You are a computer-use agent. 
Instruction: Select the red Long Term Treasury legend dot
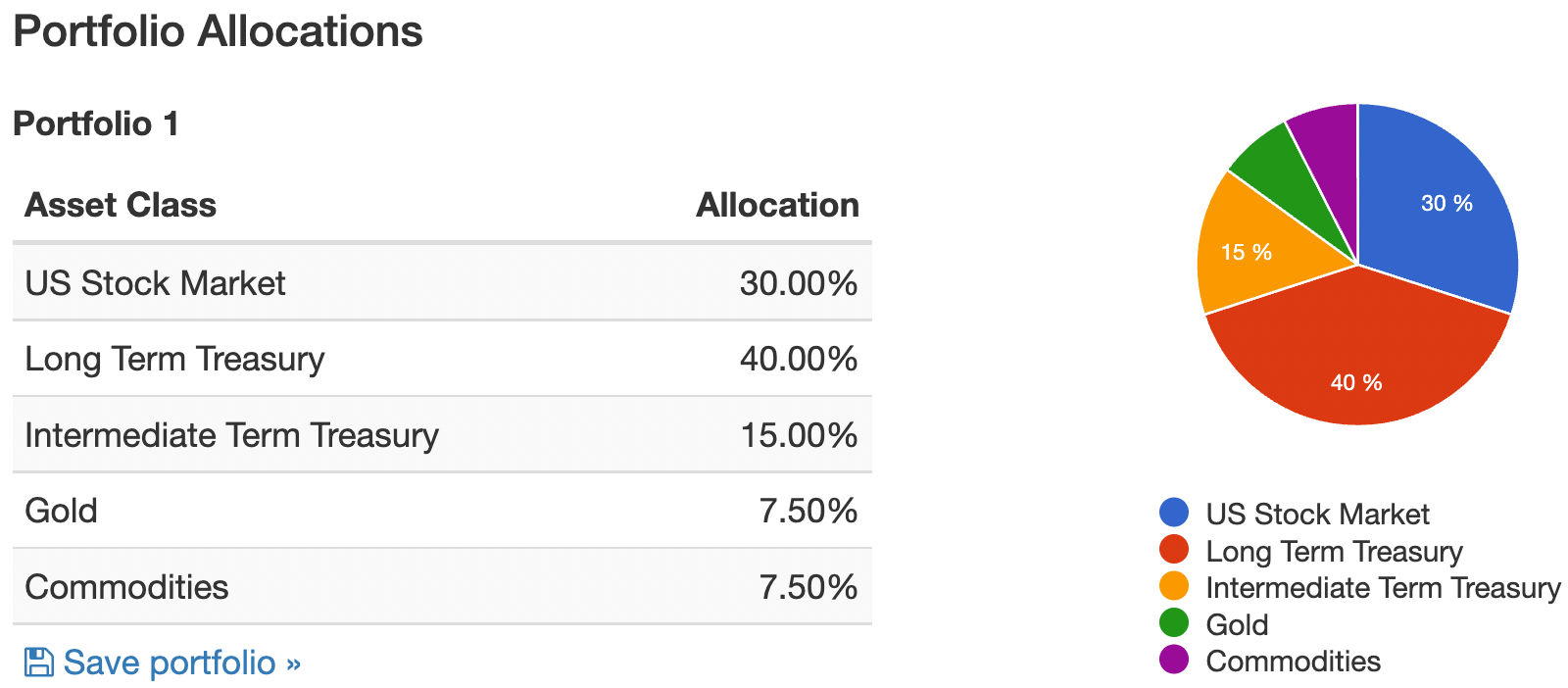coord(1173,550)
